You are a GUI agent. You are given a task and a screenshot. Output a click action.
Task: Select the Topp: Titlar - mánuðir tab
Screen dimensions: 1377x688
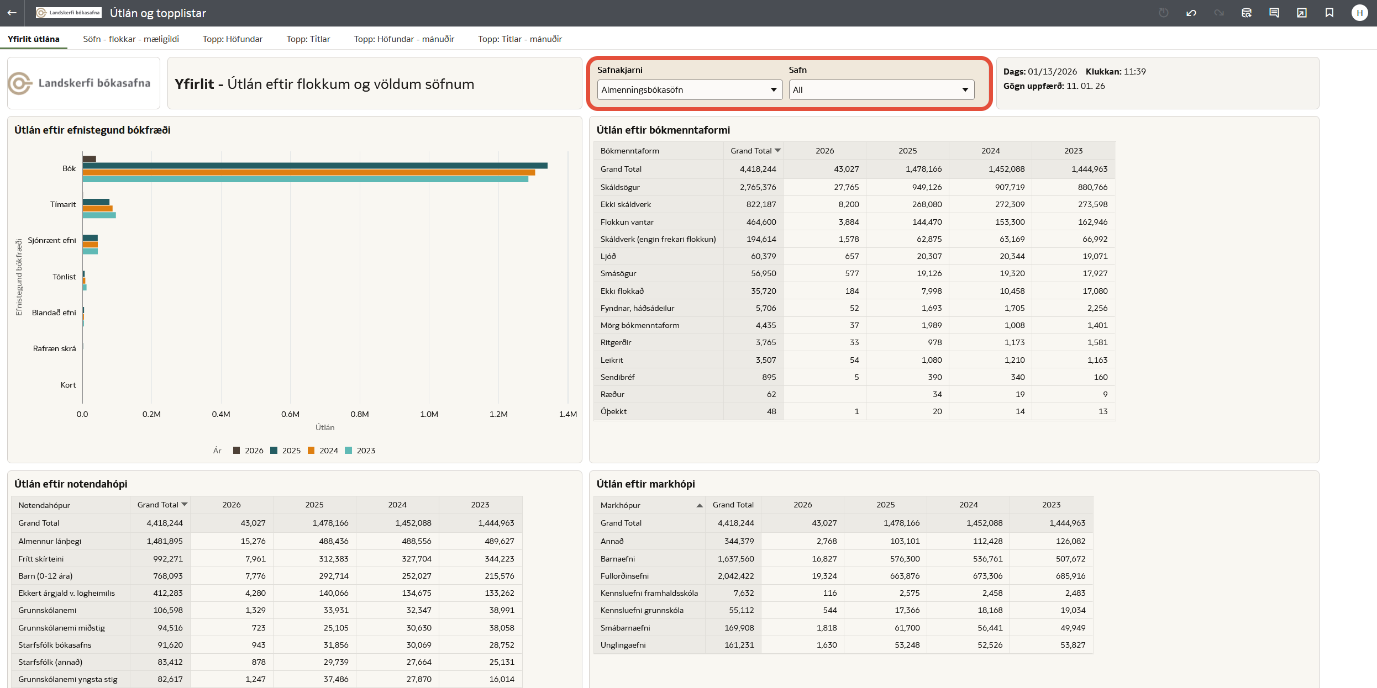point(519,39)
